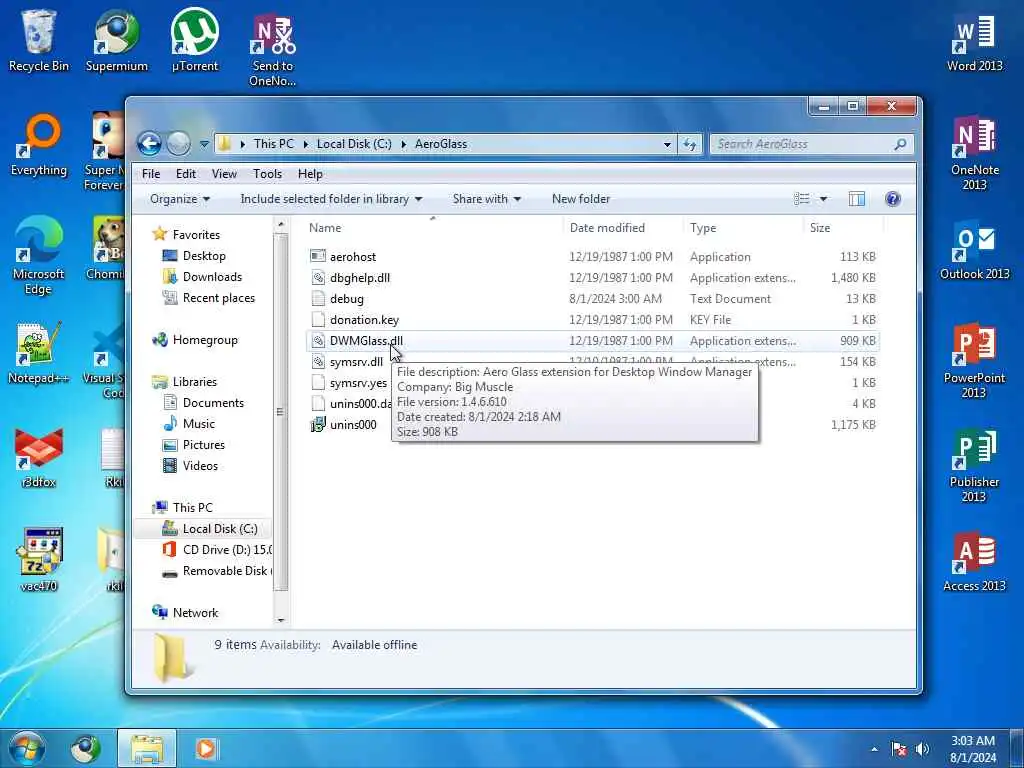The width and height of the screenshot is (1024, 768).
Task: Click This PC breadcrumb in address bar
Action: click(x=274, y=144)
